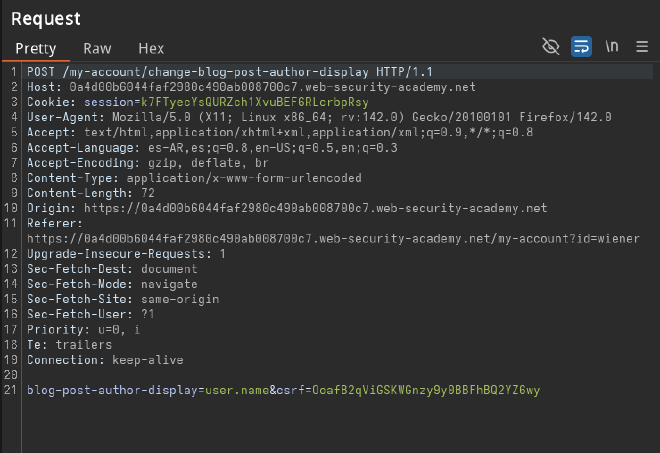Click the Connection keep-alive header
The width and height of the screenshot is (660, 453).
pyautogui.click(x=105, y=359)
